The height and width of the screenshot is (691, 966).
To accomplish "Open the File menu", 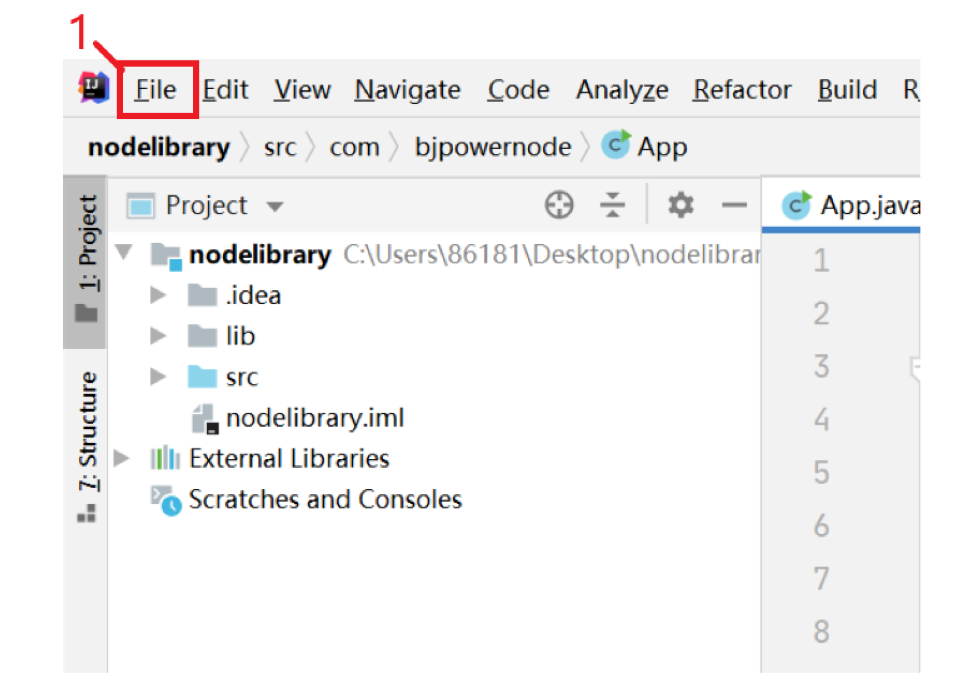I will 156,90.
